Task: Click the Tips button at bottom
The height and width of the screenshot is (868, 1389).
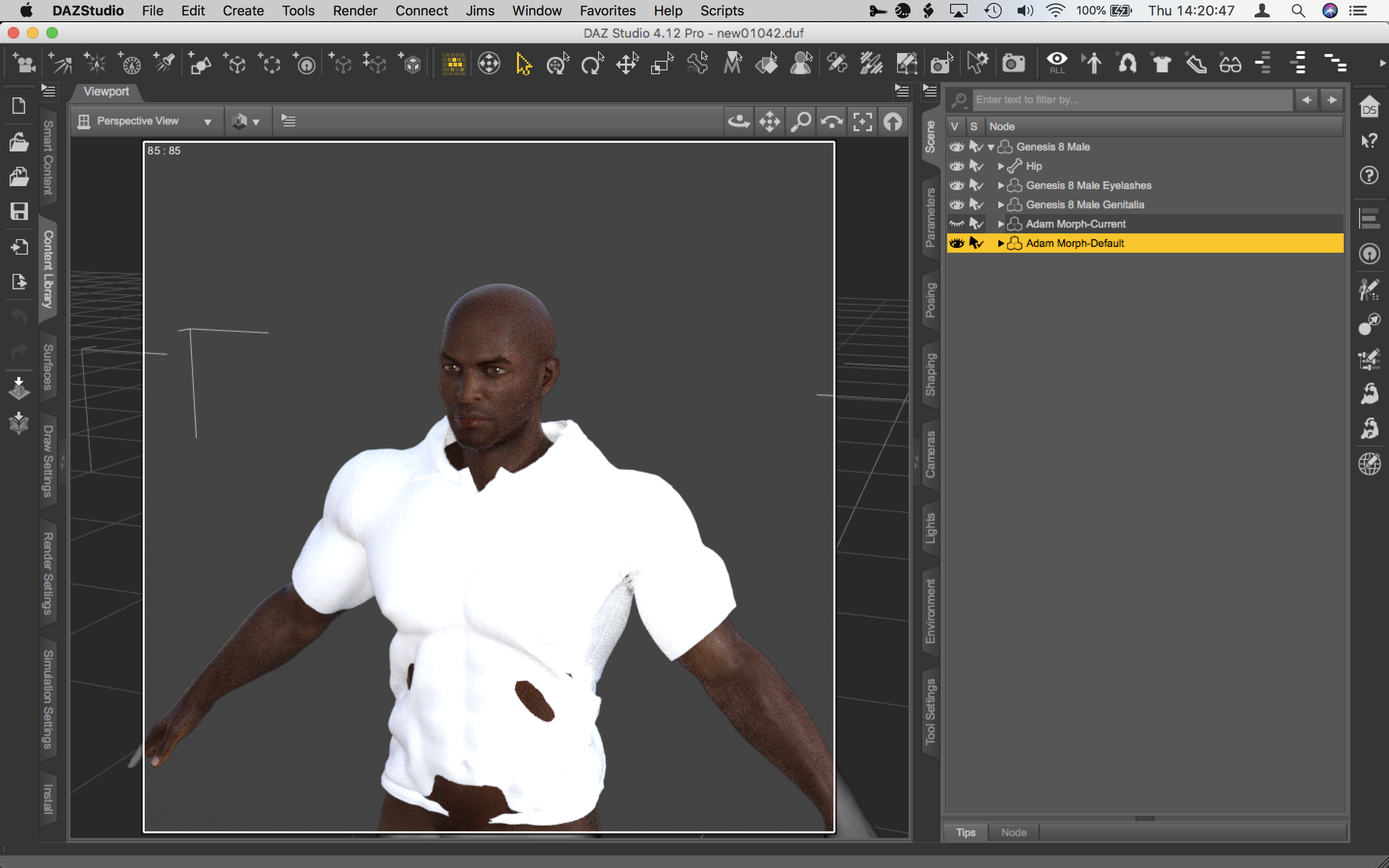Action: 966,832
